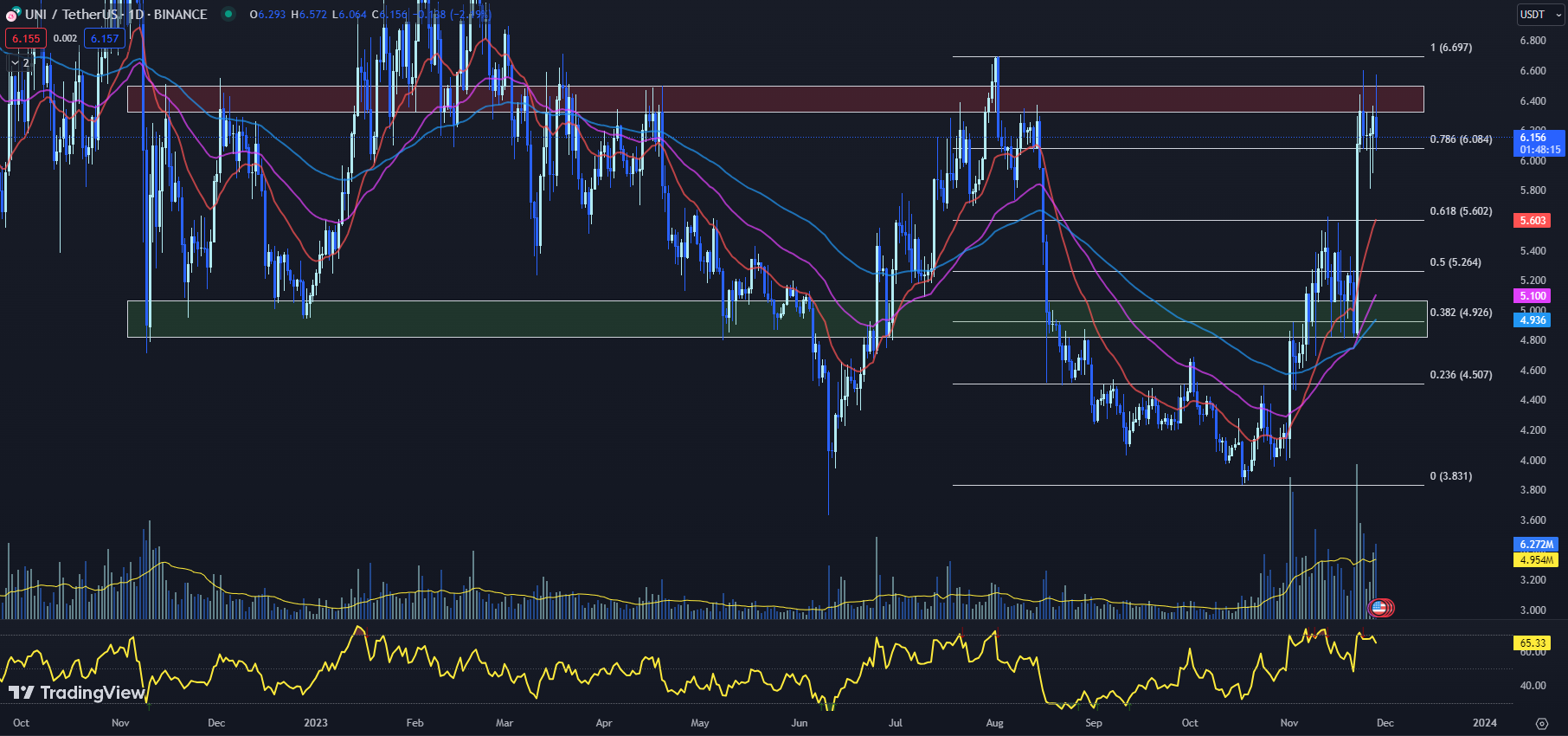Expand the collapsed indicators legend showing 2
Image resolution: width=1568 pixels, height=736 pixels.
pos(20,62)
